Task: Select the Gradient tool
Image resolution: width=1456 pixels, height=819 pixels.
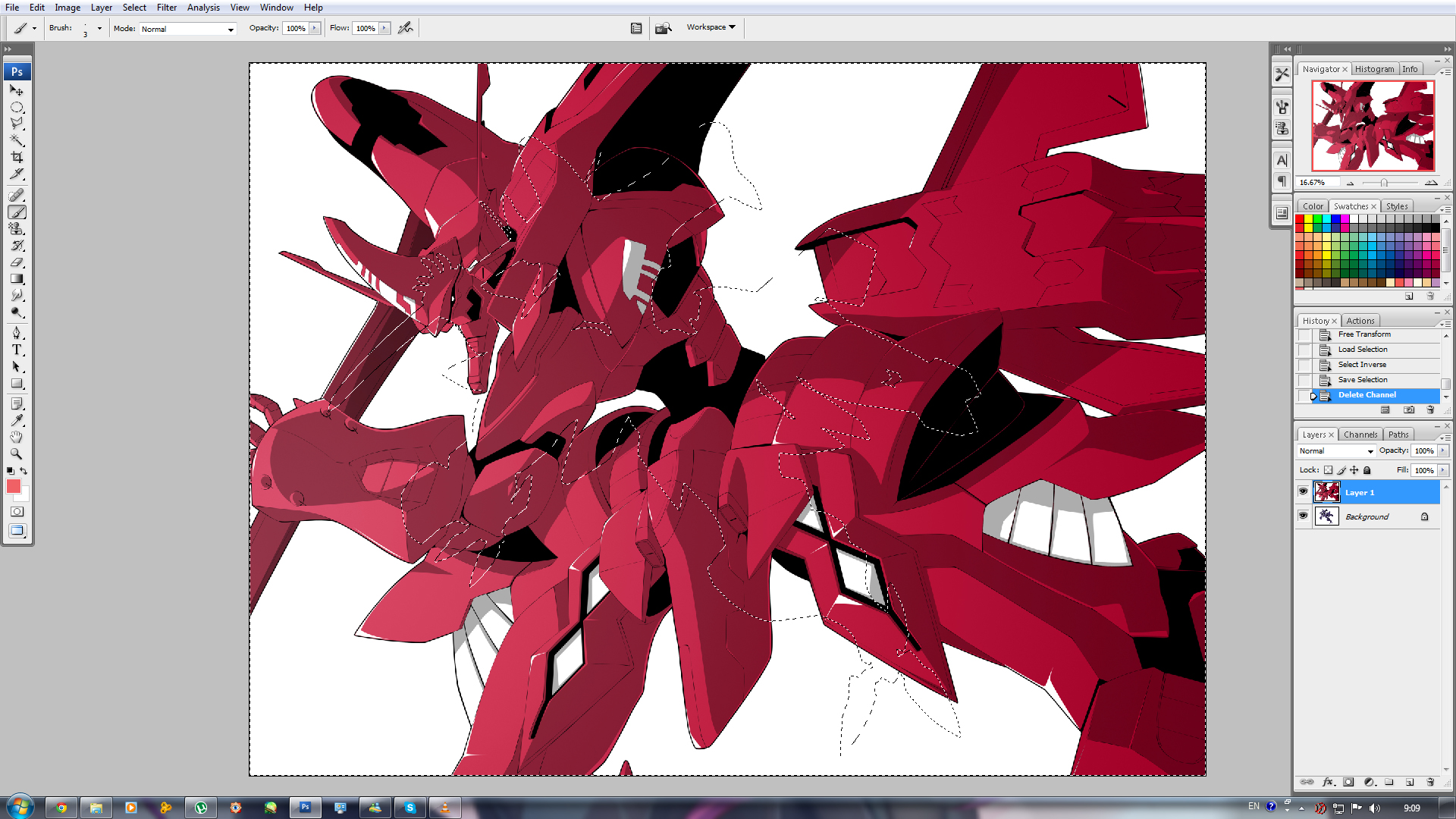Action: click(x=17, y=279)
